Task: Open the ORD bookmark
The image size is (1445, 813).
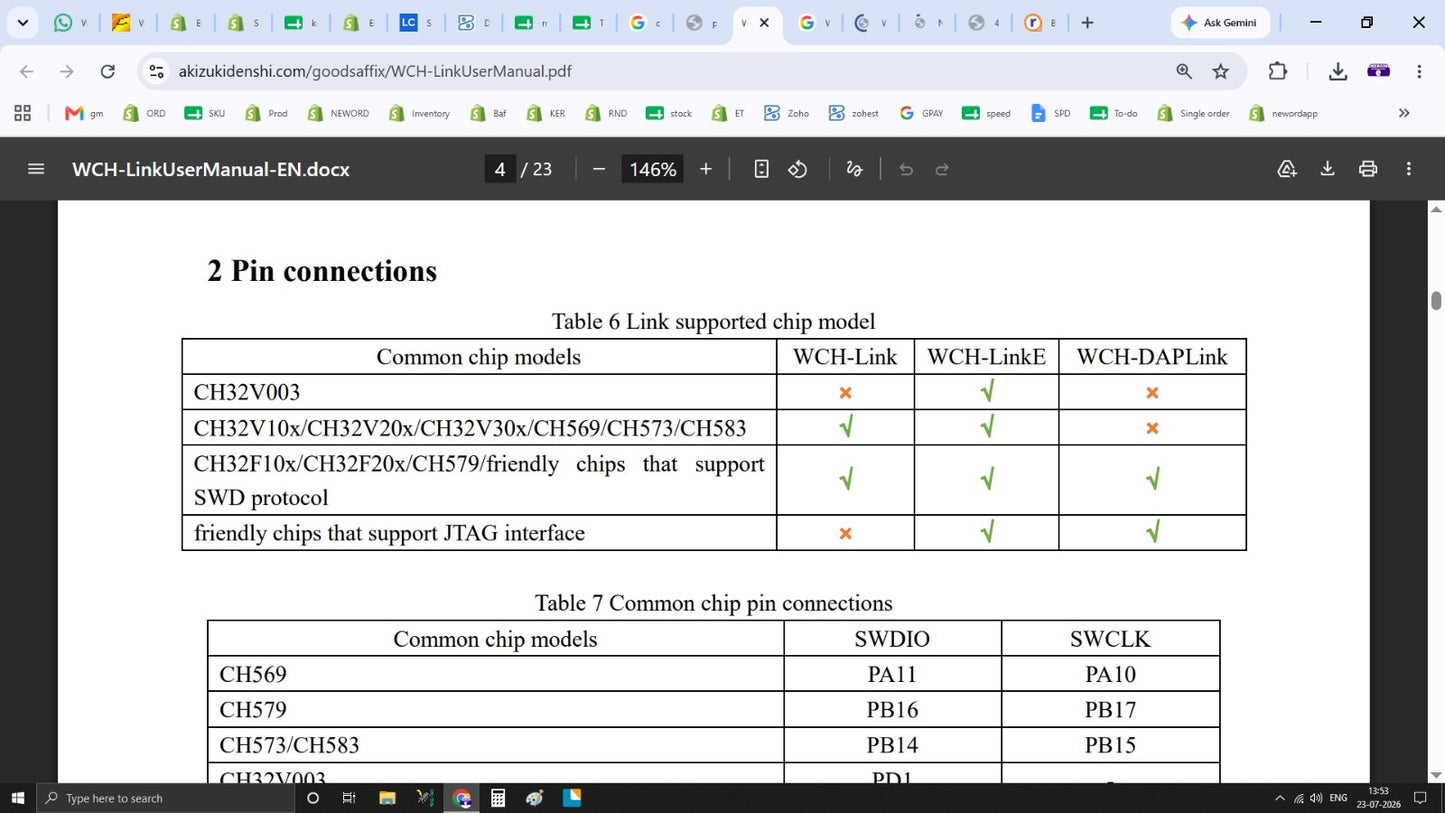Action: click(144, 113)
